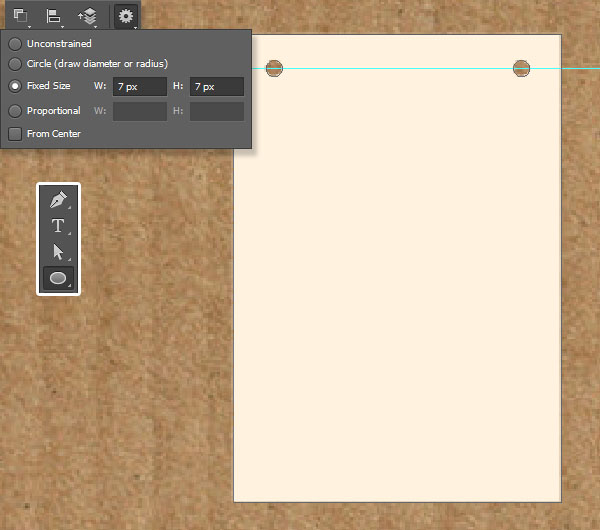Screen dimensions: 600x530
Task: Open the Path arrangement dropdown
Action: point(88,15)
